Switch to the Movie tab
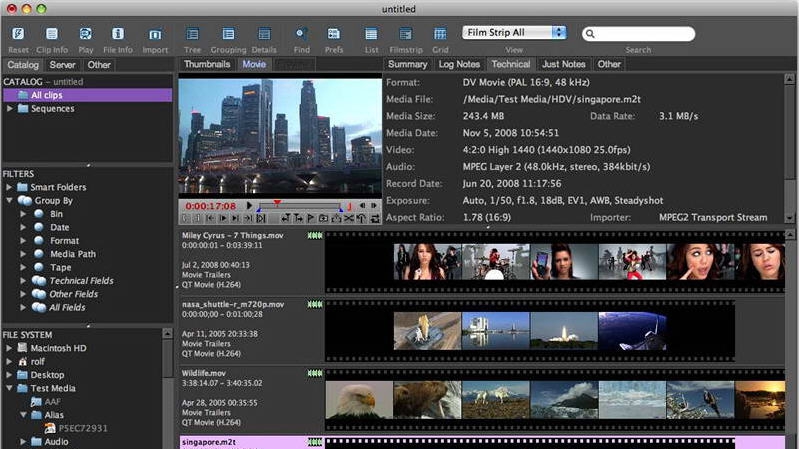 click(254, 64)
